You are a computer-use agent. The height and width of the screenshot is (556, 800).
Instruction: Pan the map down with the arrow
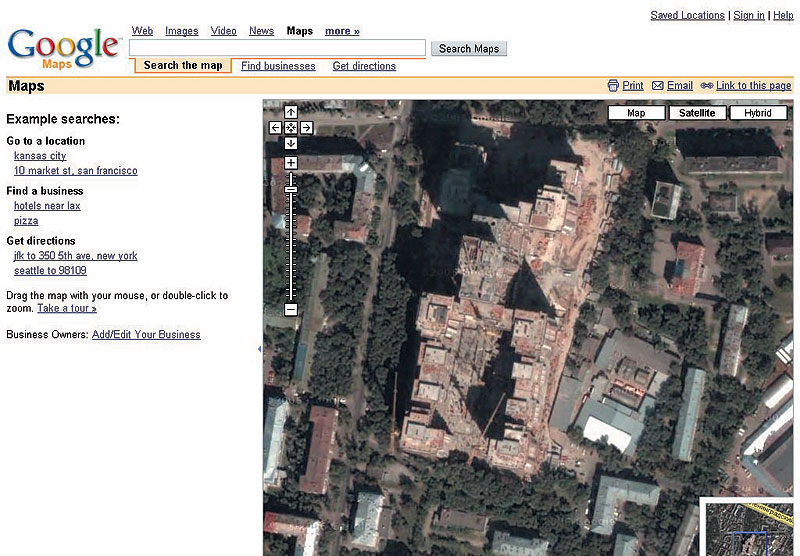[x=291, y=143]
